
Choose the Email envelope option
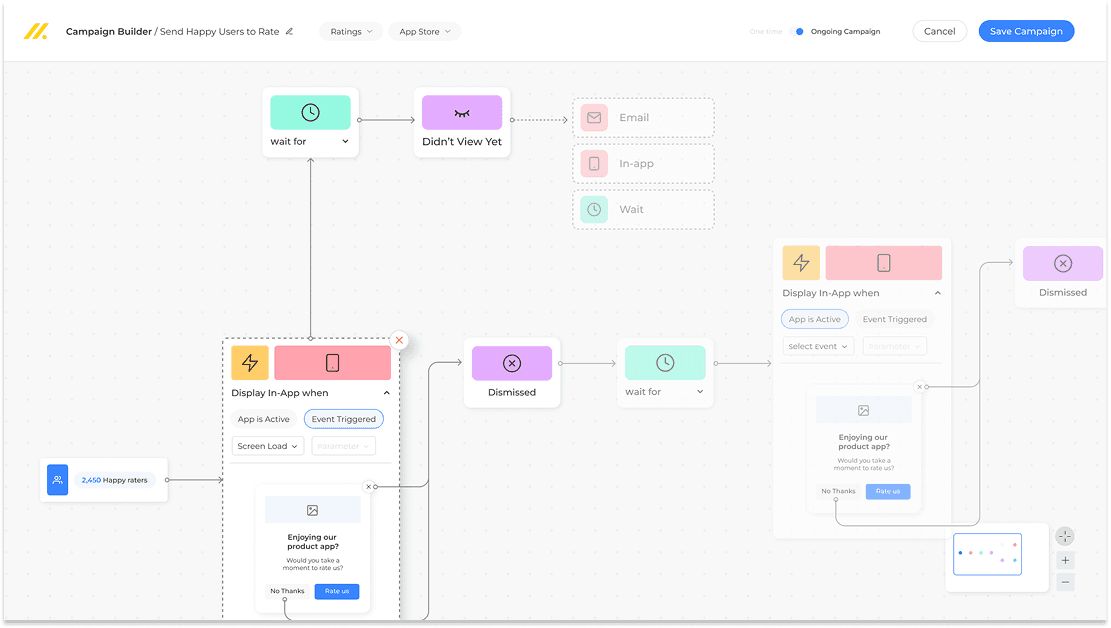[x=643, y=118]
